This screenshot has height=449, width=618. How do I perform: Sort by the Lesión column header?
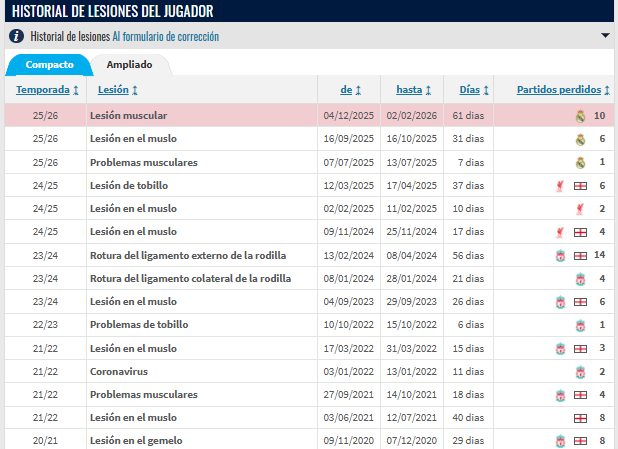113,90
